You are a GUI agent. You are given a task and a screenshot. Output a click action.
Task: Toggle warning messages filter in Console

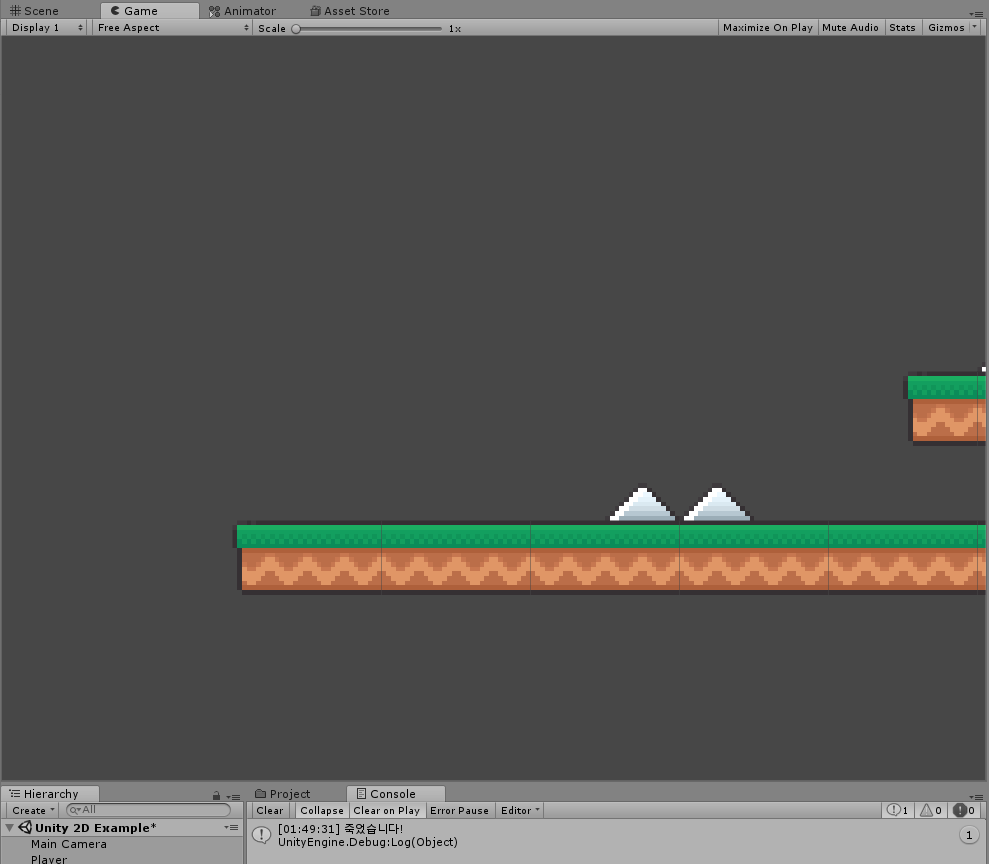931,810
